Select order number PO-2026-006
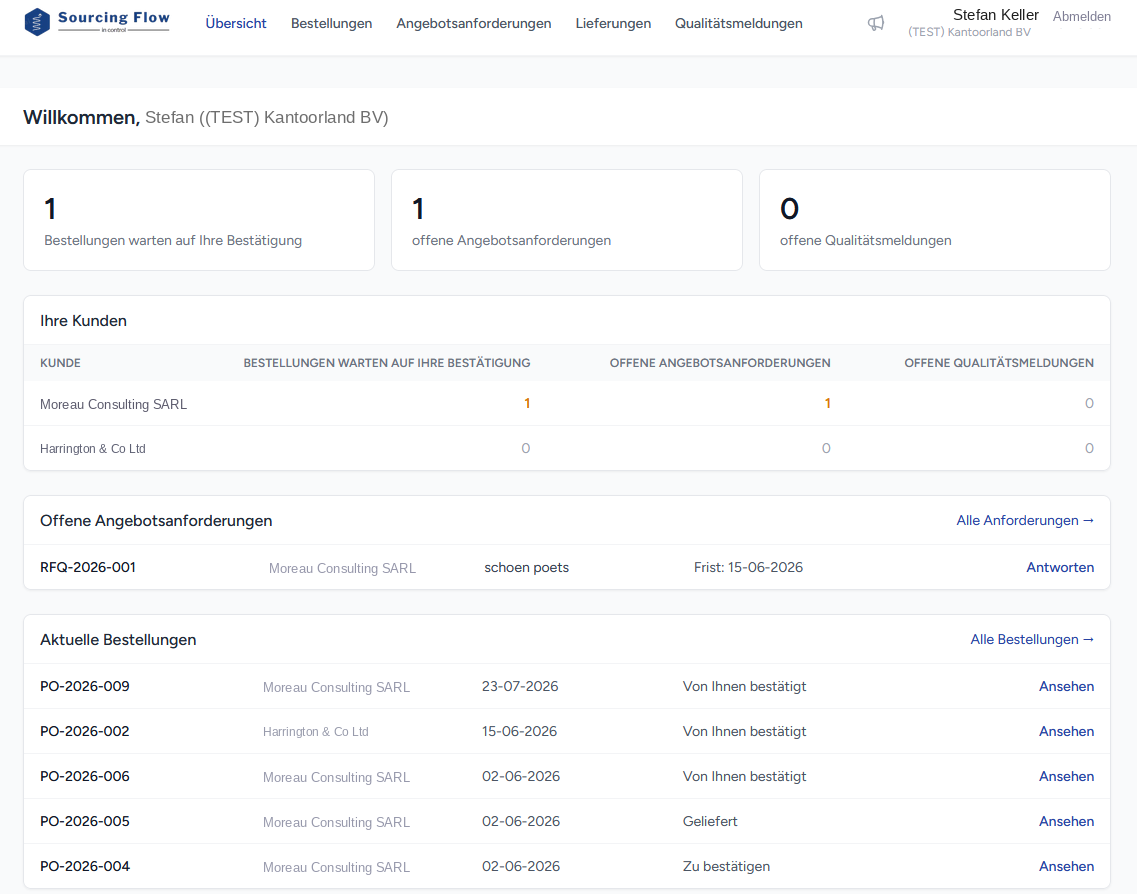 click(85, 776)
